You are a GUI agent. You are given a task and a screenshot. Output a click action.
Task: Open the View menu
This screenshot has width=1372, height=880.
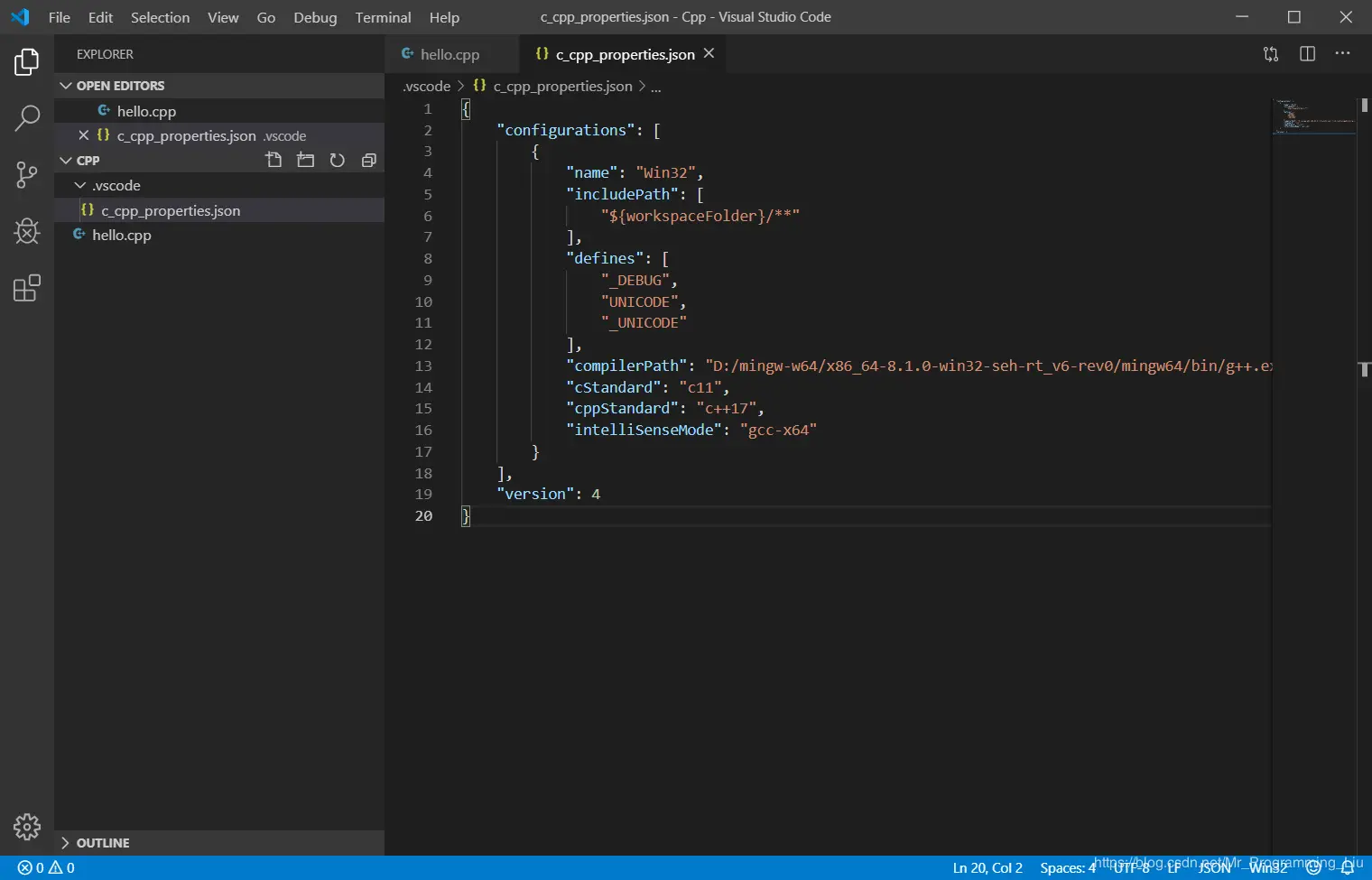223,17
